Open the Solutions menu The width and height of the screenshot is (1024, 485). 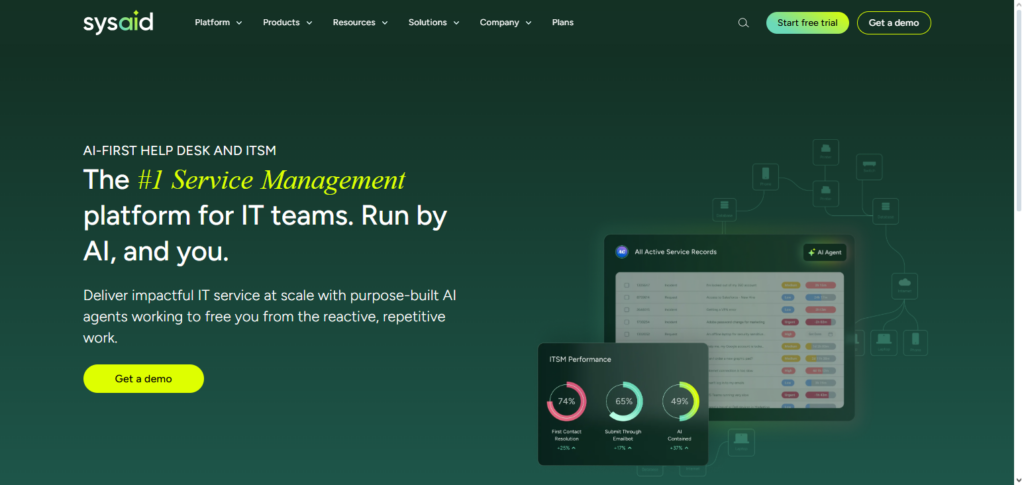[434, 23]
